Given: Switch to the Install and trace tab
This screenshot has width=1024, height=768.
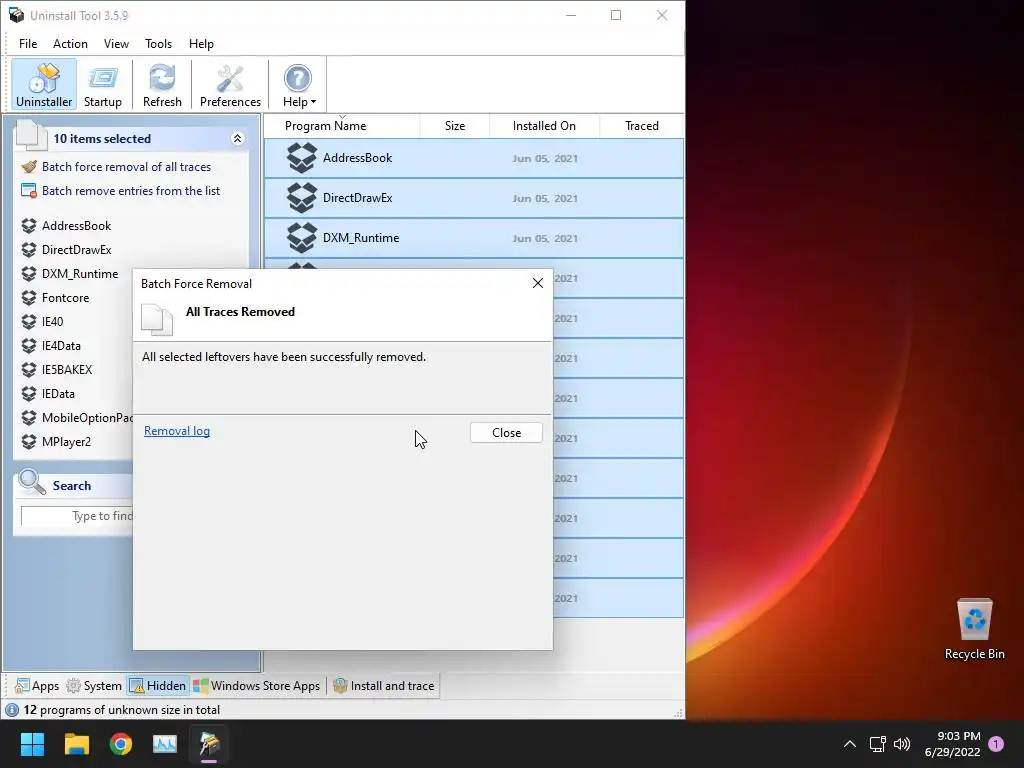Looking at the screenshot, I should [384, 686].
